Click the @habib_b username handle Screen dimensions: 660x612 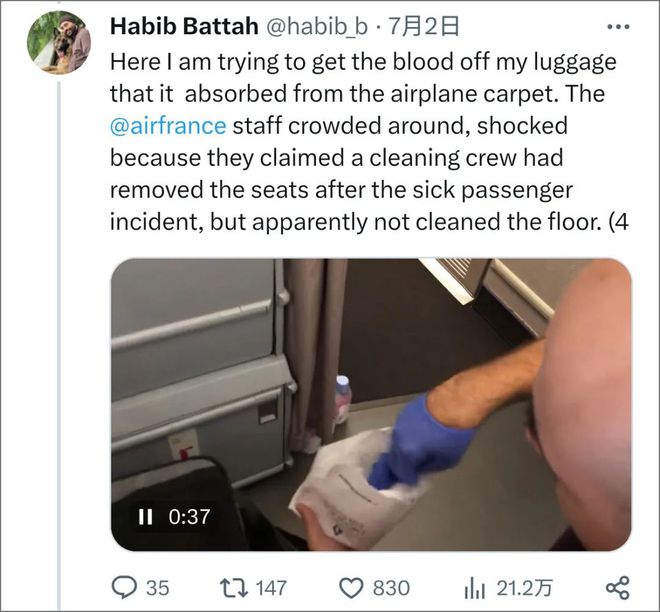(x=317, y=27)
